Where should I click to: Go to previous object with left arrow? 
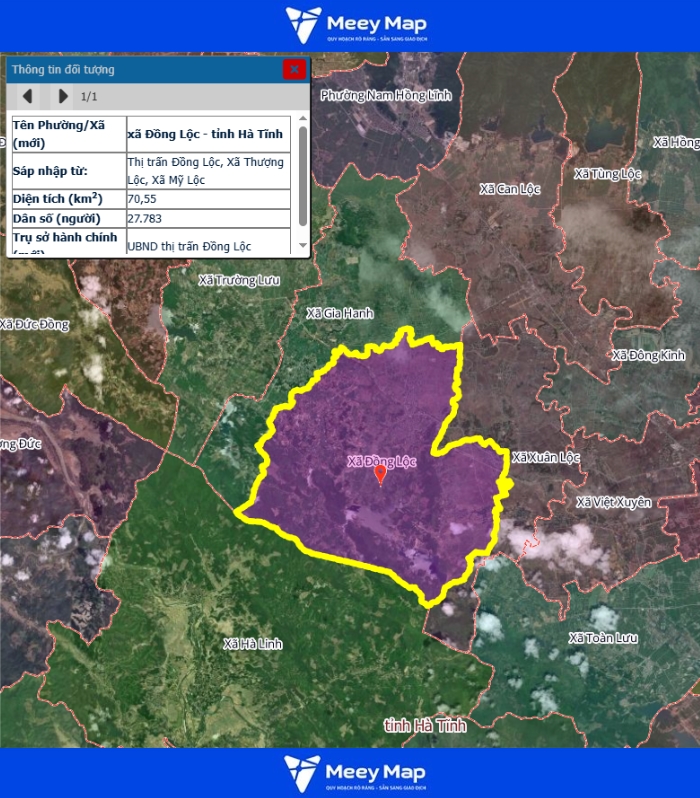[28, 96]
